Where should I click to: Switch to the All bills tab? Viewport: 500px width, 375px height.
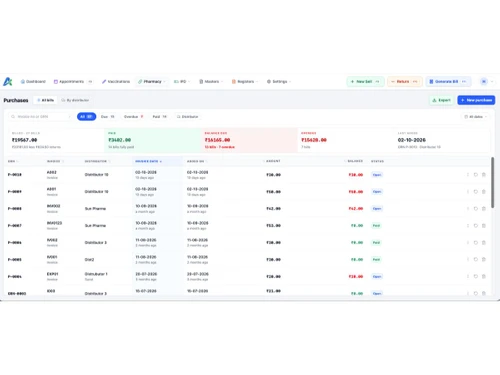[45, 100]
